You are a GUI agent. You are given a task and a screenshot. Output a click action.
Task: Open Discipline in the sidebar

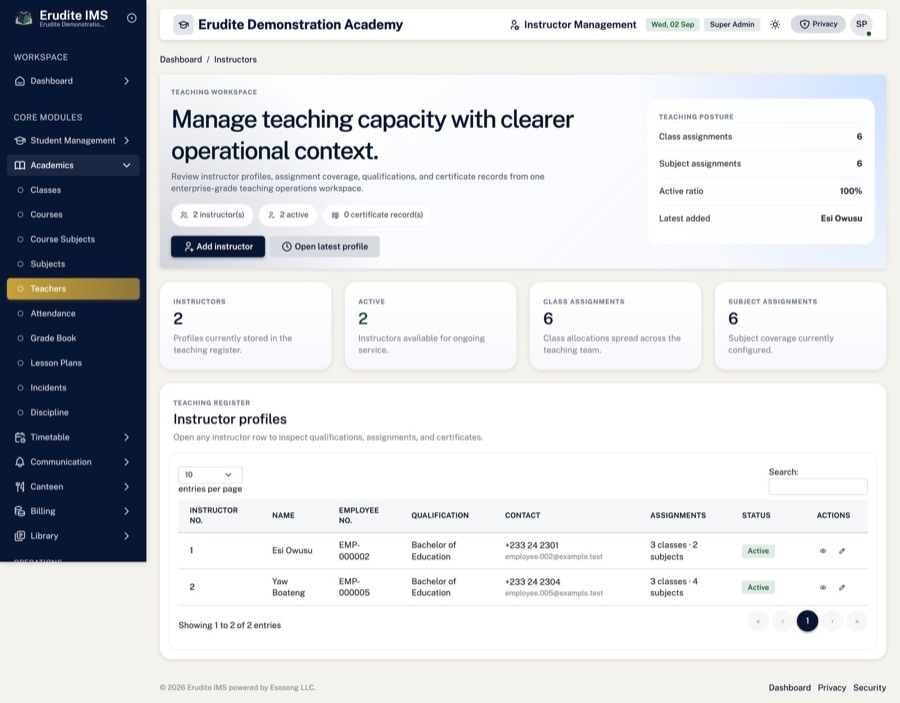pyautogui.click(x=73, y=412)
